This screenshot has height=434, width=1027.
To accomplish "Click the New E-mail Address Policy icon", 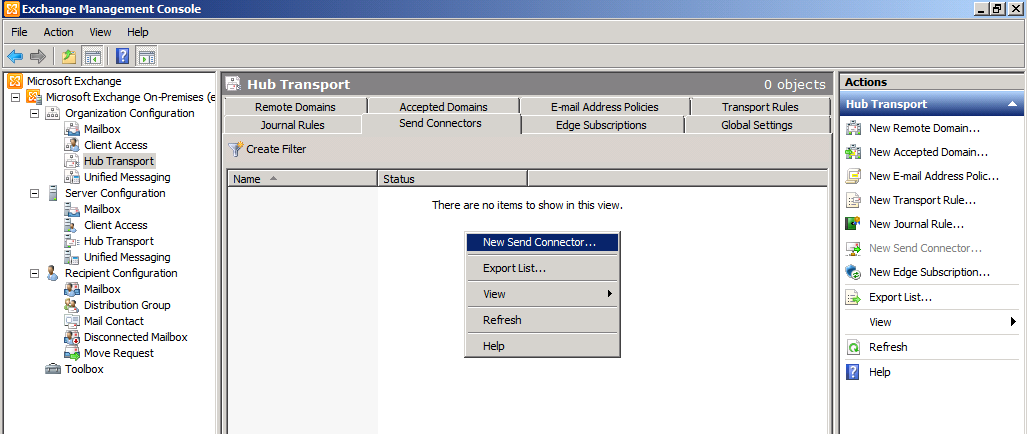I will [853, 176].
